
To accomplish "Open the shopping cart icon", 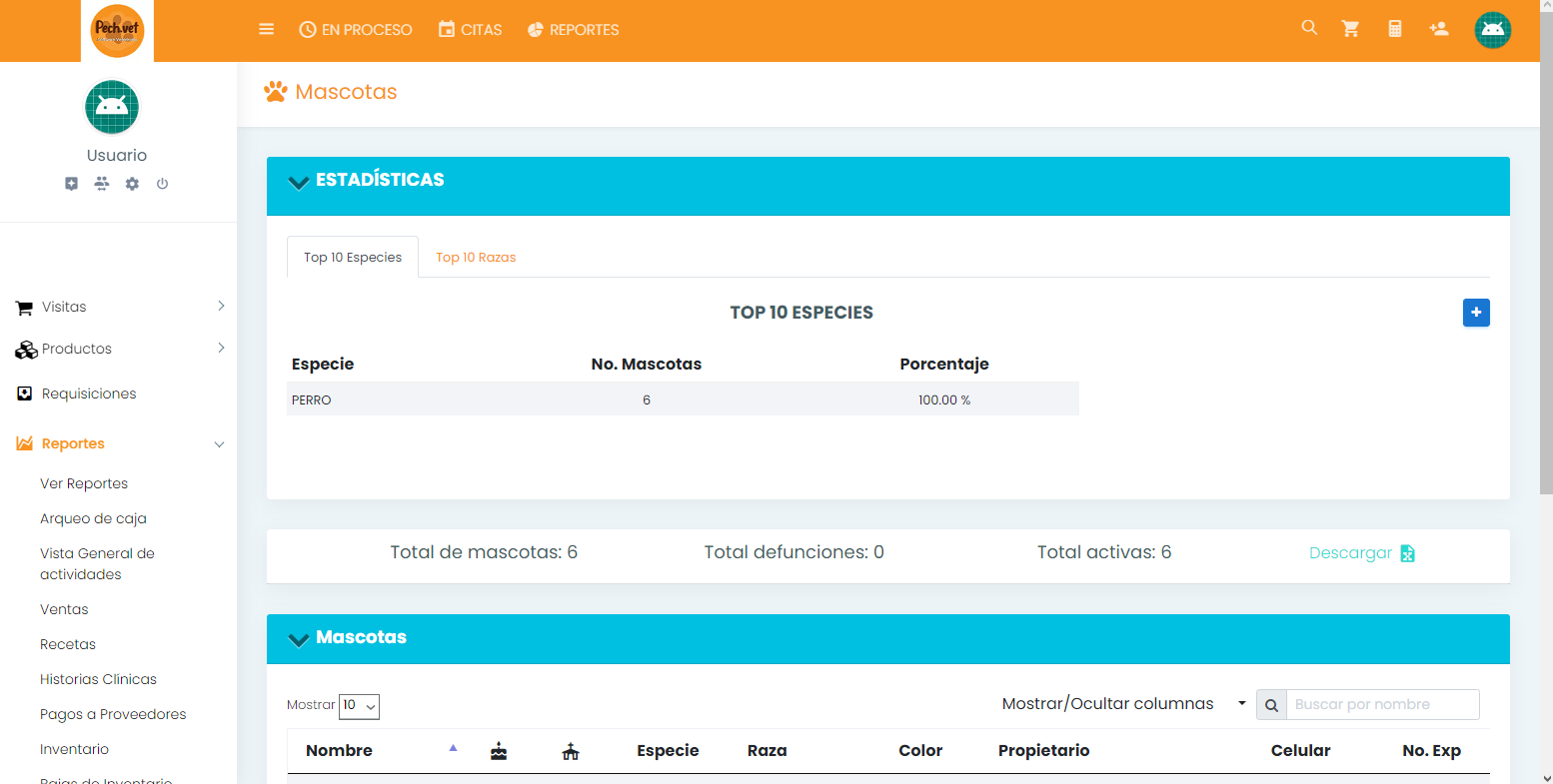I will pyautogui.click(x=1351, y=29).
